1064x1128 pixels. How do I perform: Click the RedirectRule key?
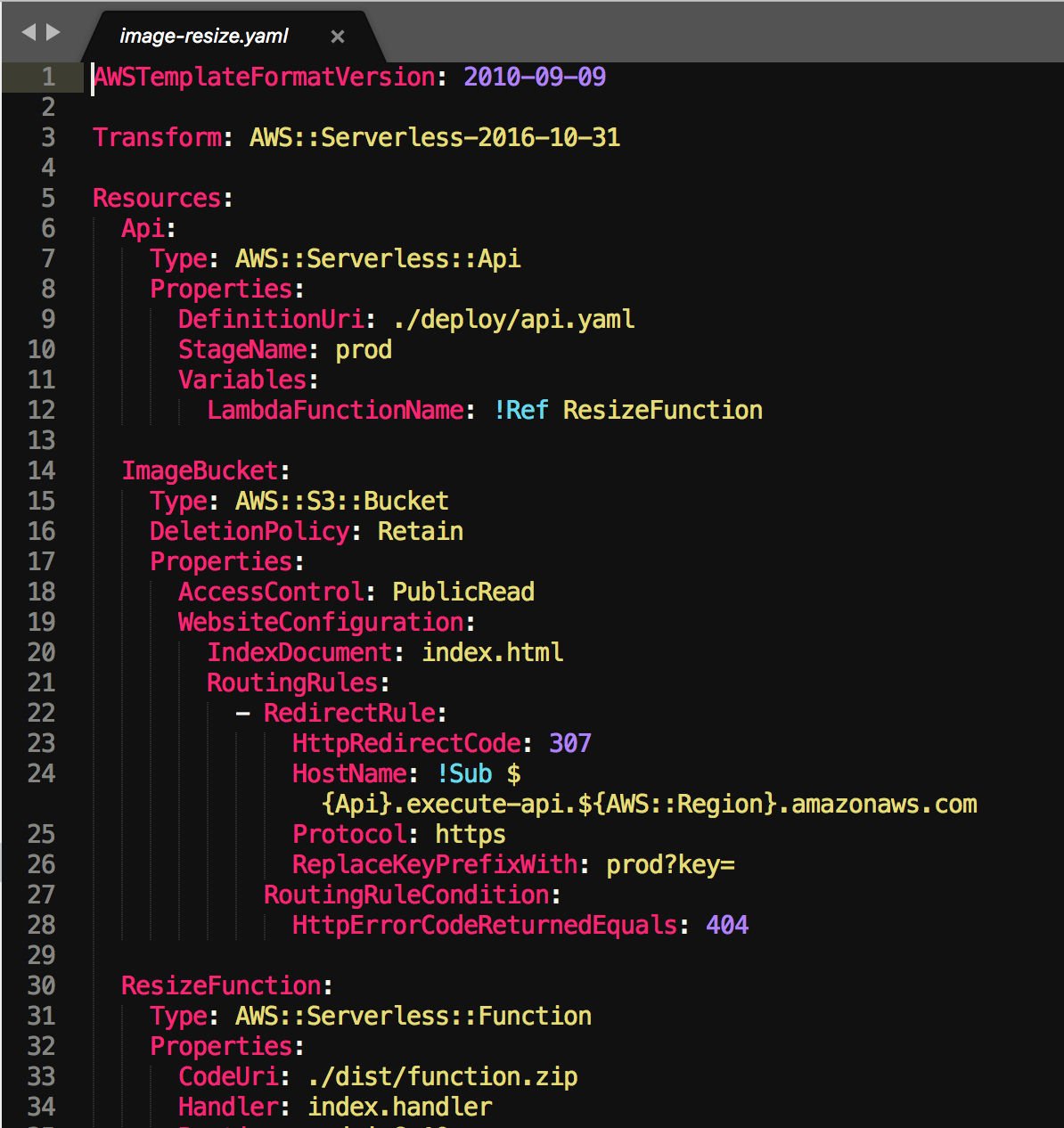349,713
